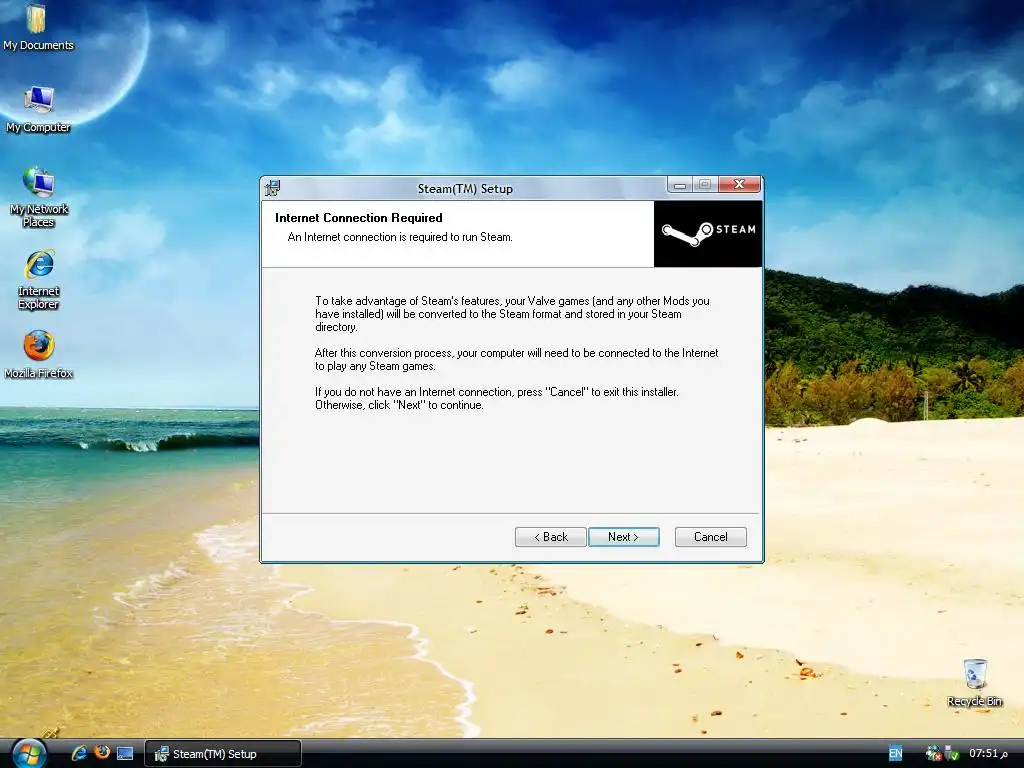This screenshot has width=1024, height=768.
Task: Click the Steam logo in installer header
Action: [x=708, y=233]
